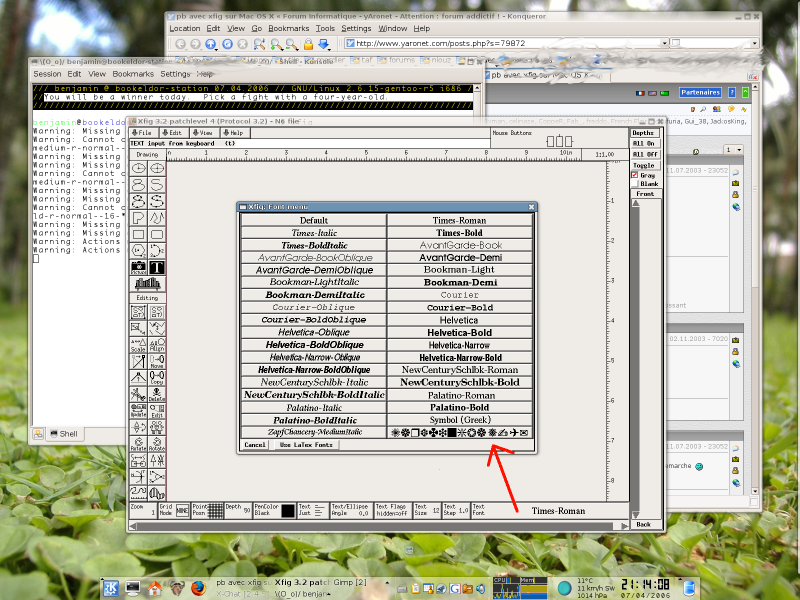Open the Library objects tool
Screen dimensions: 800x600
[147, 283]
